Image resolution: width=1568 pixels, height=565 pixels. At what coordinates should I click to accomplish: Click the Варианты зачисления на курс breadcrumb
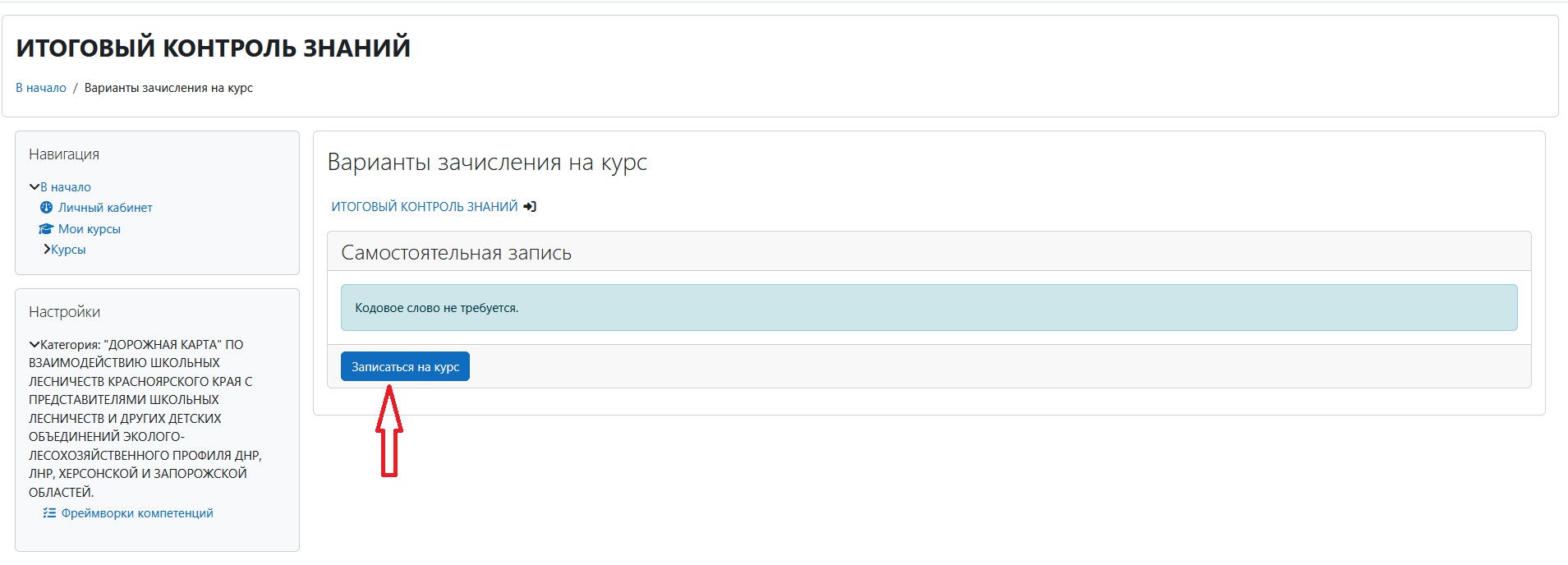168,88
